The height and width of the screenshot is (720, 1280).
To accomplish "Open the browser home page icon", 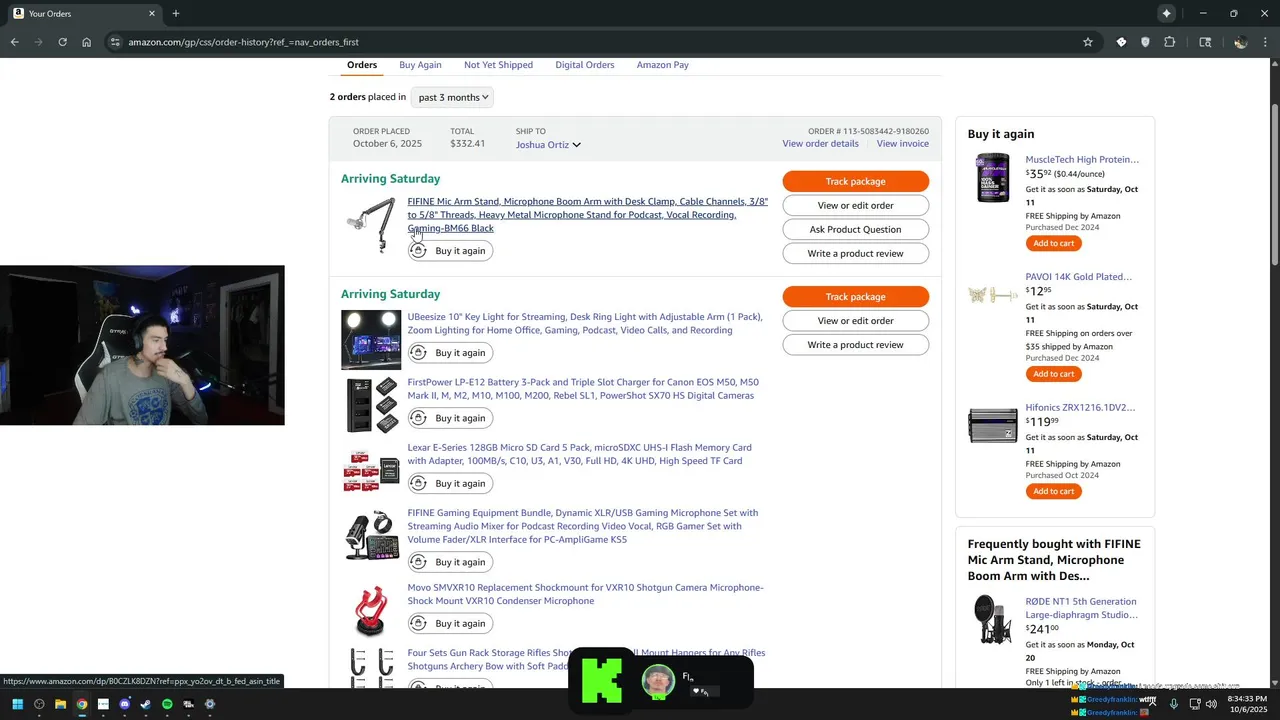I will tap(87, 42).
